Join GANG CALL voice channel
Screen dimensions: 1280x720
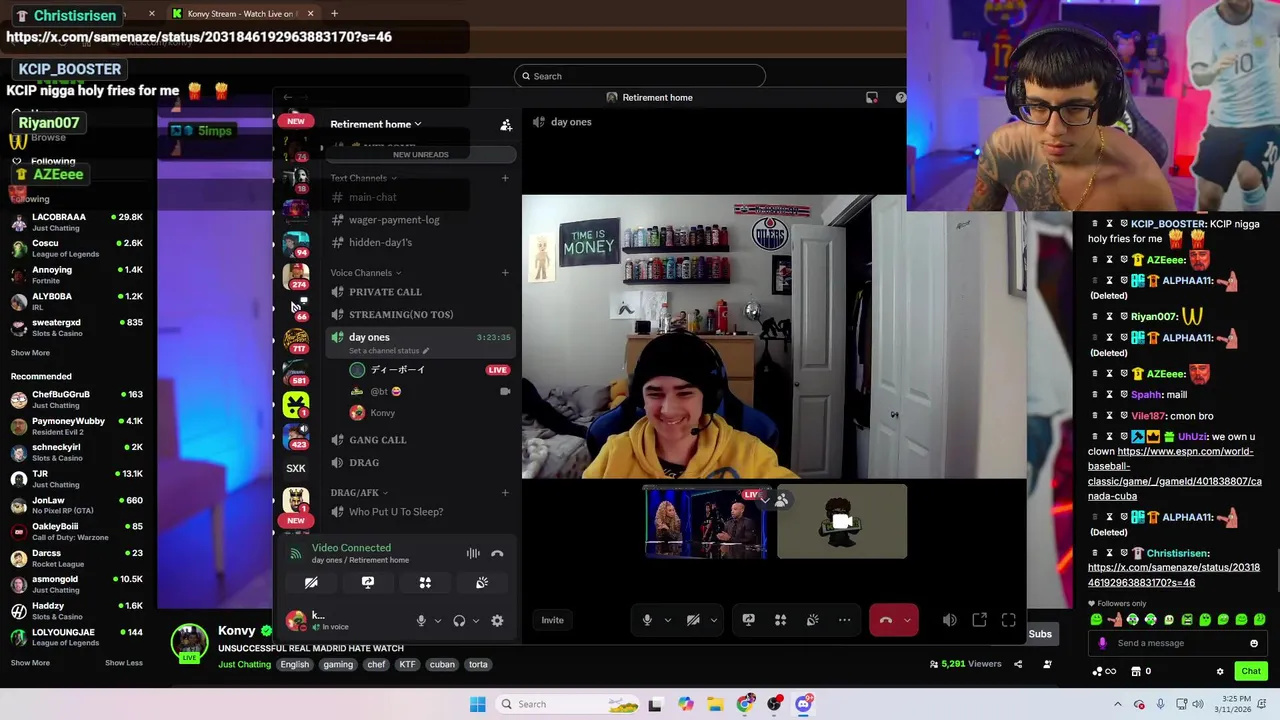coord(420,440)
